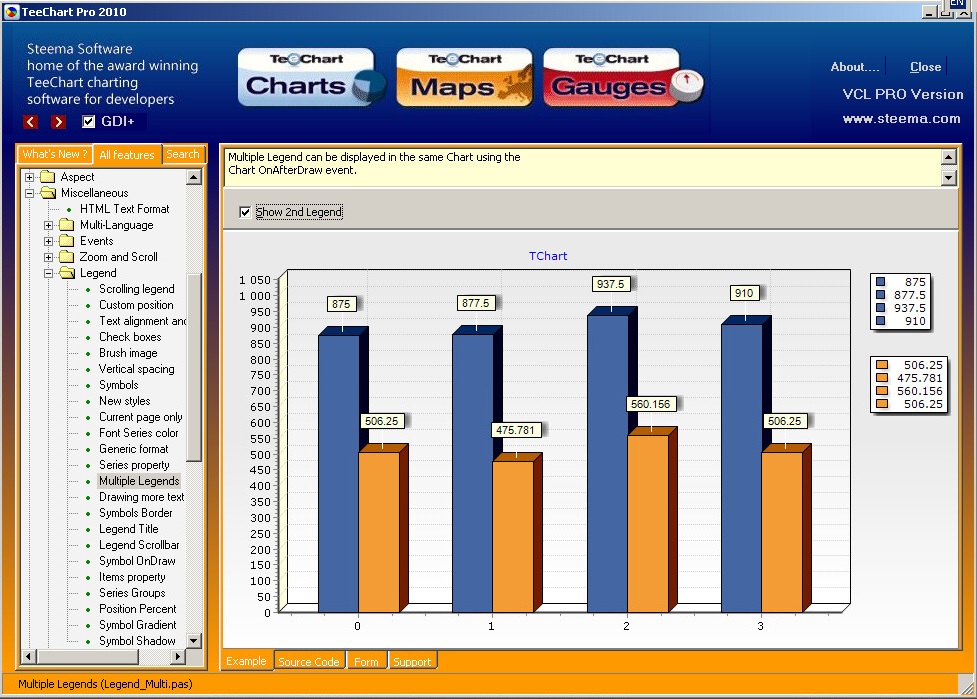Switch to the All features tab

(x=127, y=155)
